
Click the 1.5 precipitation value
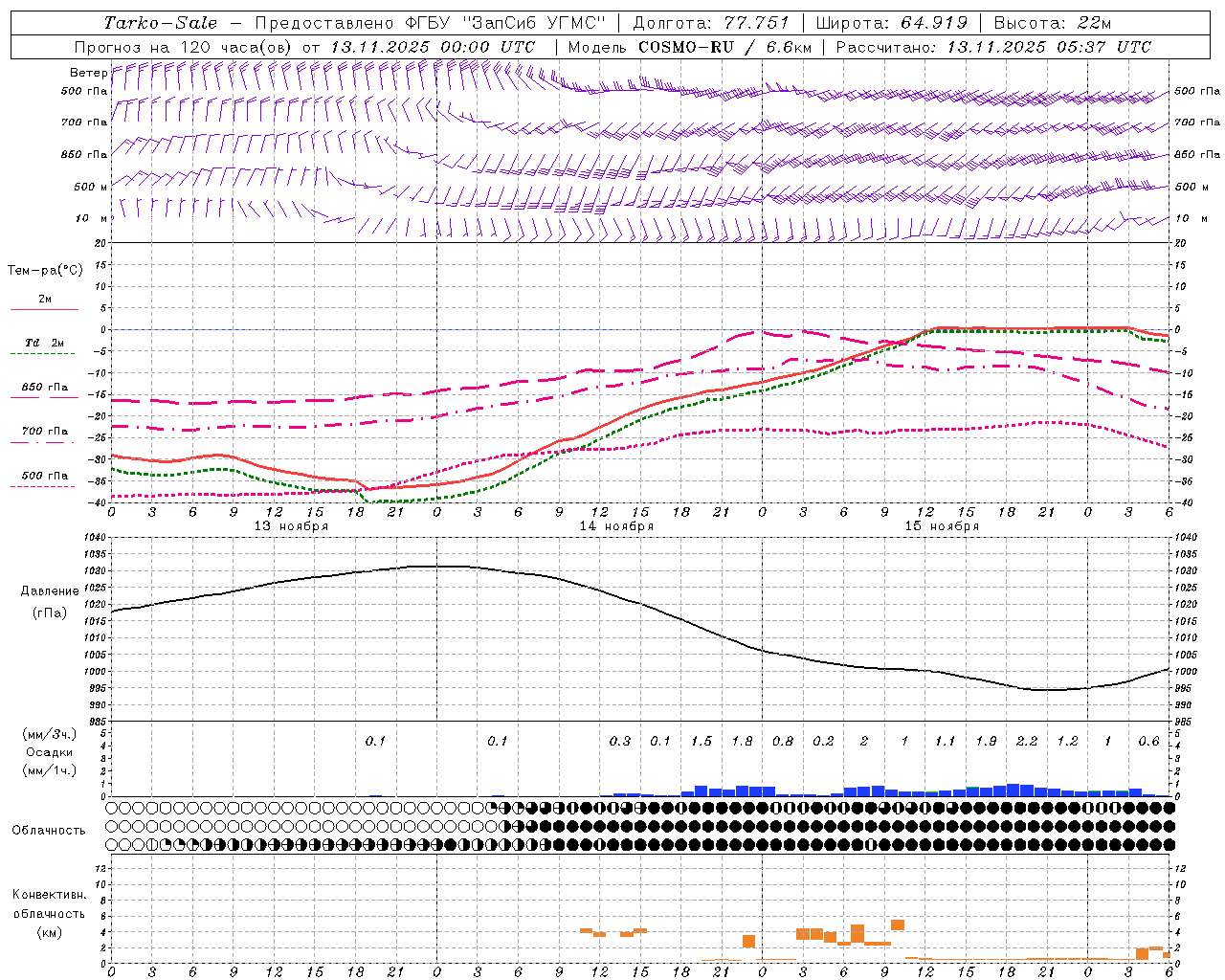[702, 741]
